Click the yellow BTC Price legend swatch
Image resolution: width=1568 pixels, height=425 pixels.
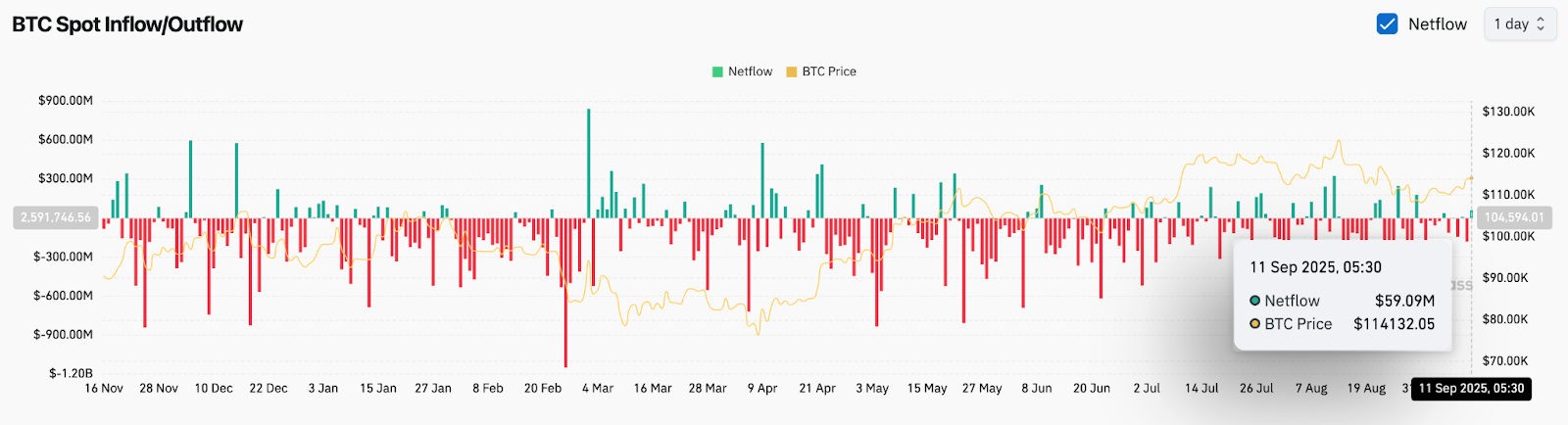coord(792,71)
